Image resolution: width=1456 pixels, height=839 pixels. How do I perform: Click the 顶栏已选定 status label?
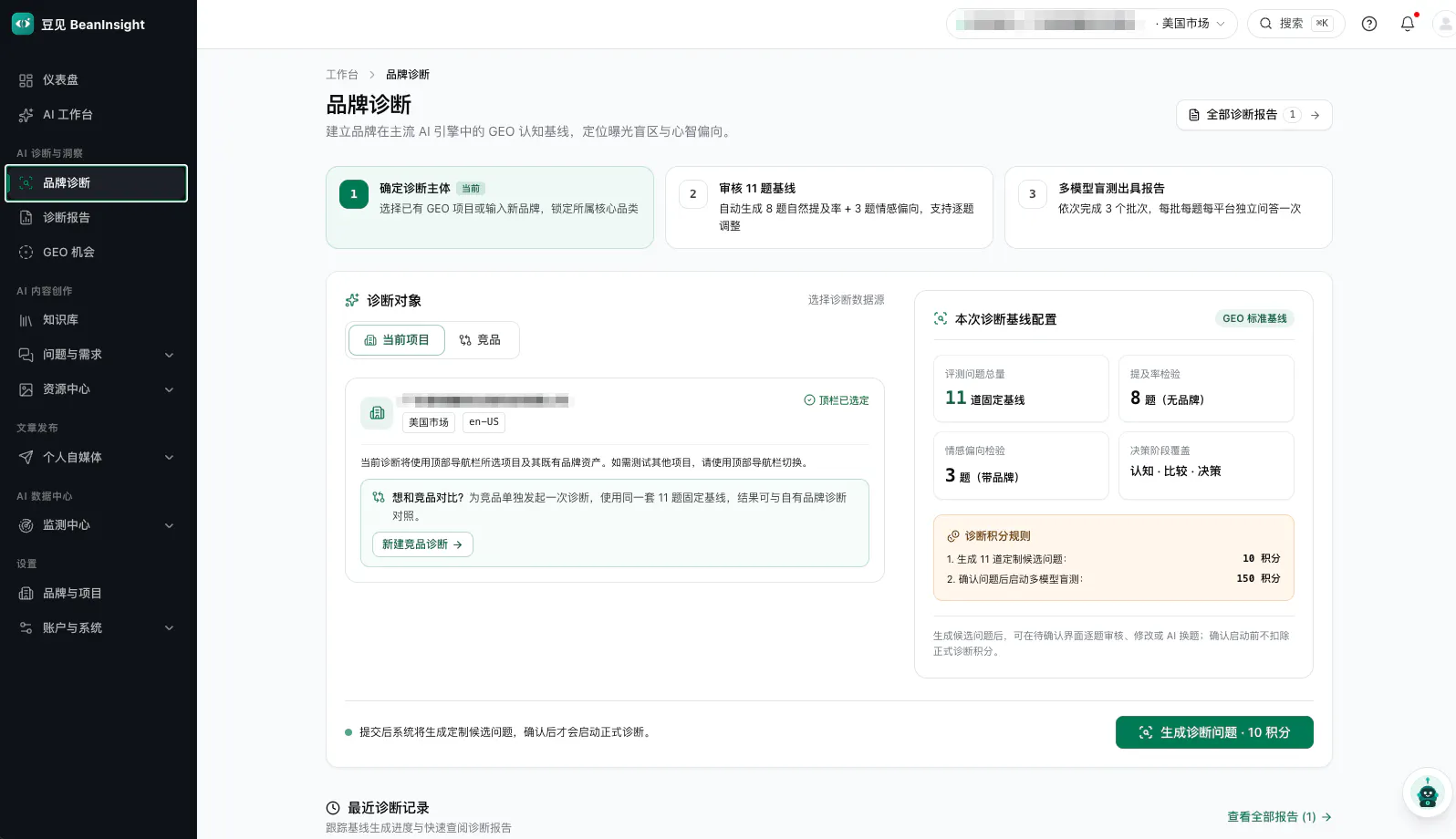coord(837,400)
